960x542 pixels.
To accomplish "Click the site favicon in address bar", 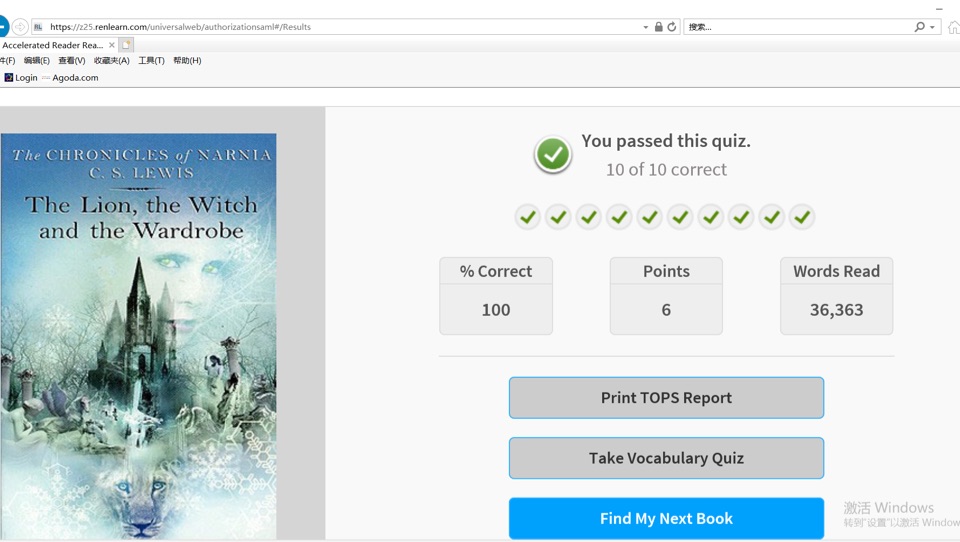I will pyautogui.click(x=38, y=27).
